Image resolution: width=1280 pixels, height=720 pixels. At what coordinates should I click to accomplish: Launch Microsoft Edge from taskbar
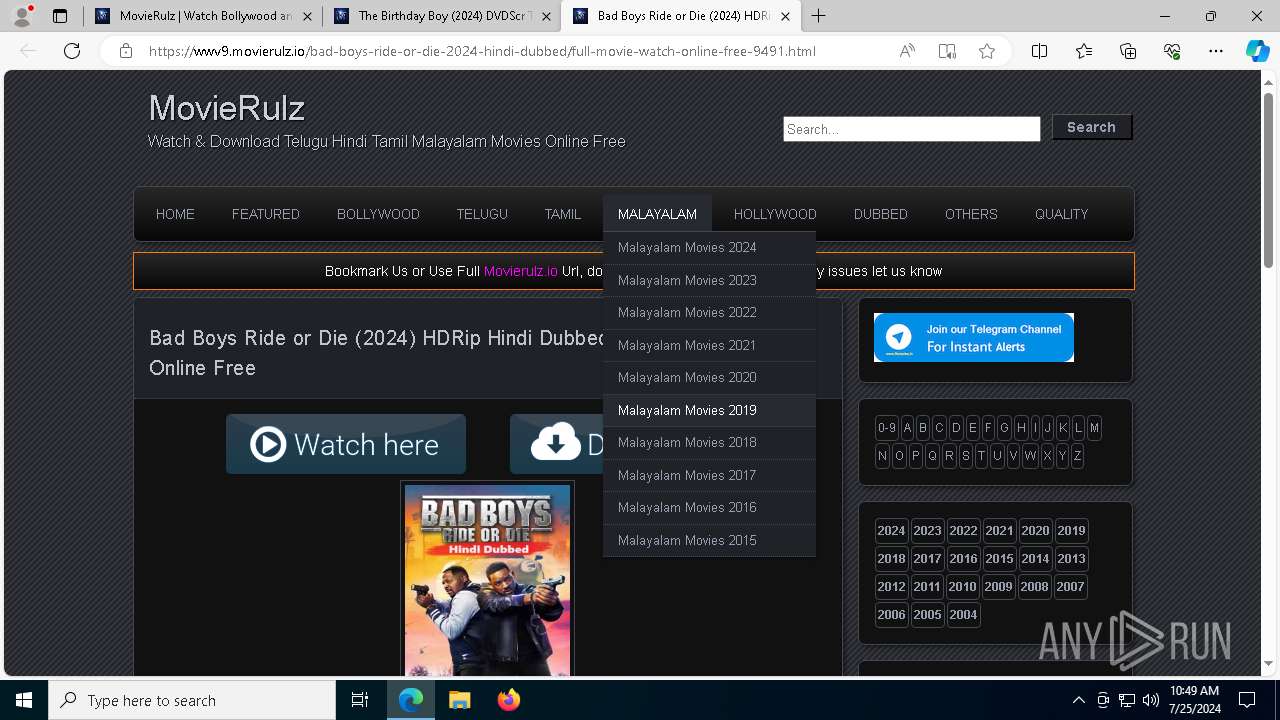coord(411,700)
